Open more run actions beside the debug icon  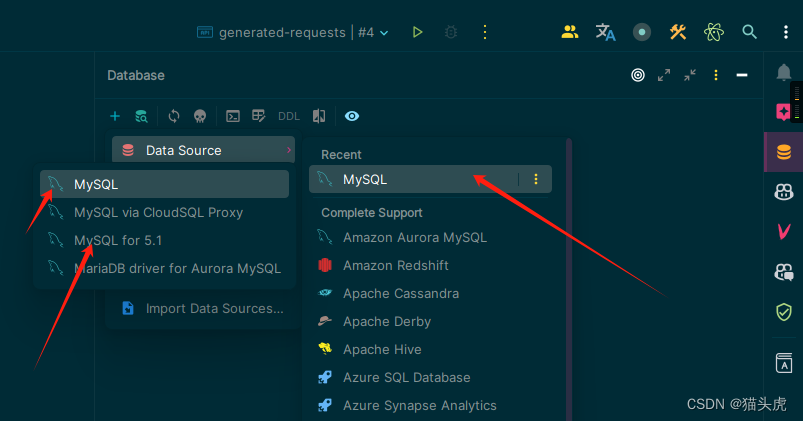pyautogui.click(x=484, y=32)
